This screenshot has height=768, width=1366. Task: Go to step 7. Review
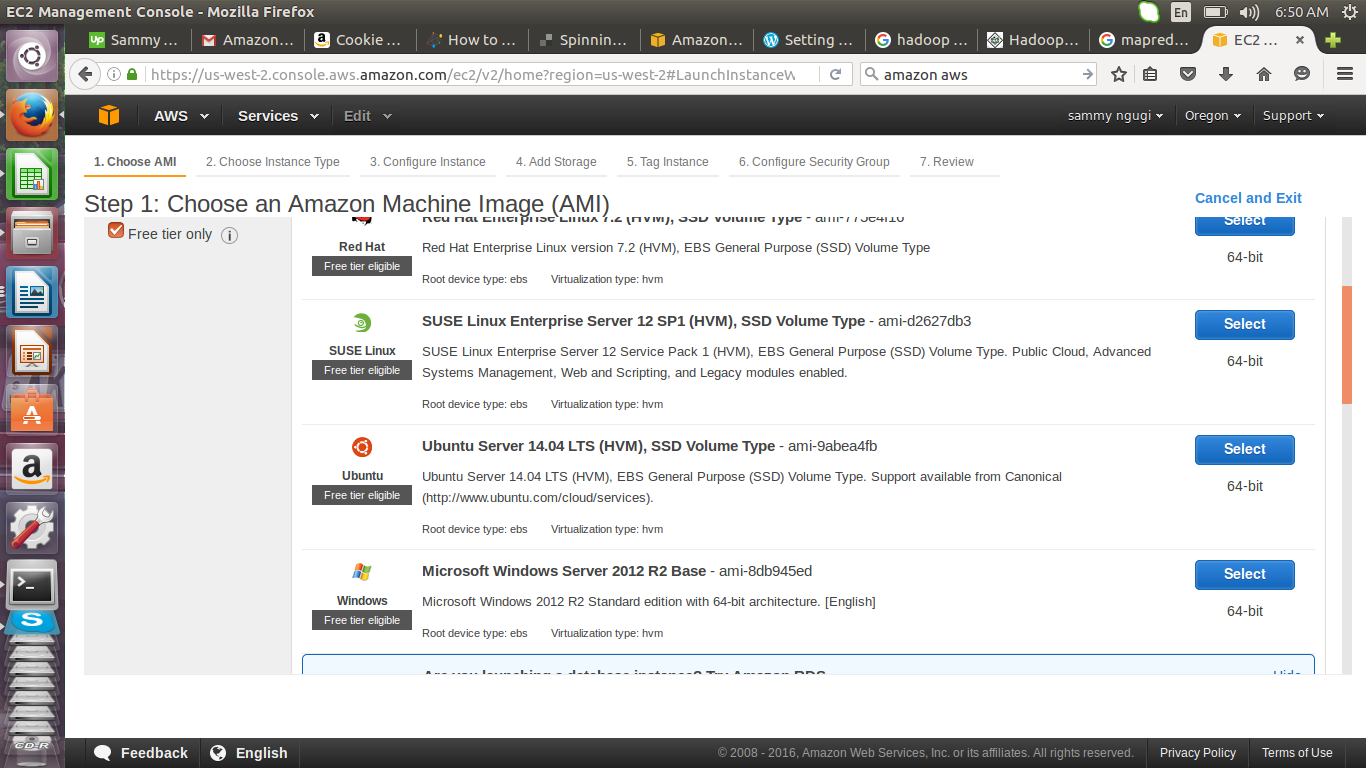coord(947,162)
